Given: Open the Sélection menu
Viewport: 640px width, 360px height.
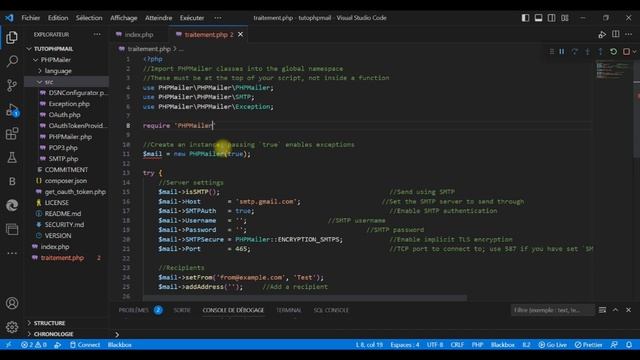Looking at the screenshot, I should coord(89,18).
